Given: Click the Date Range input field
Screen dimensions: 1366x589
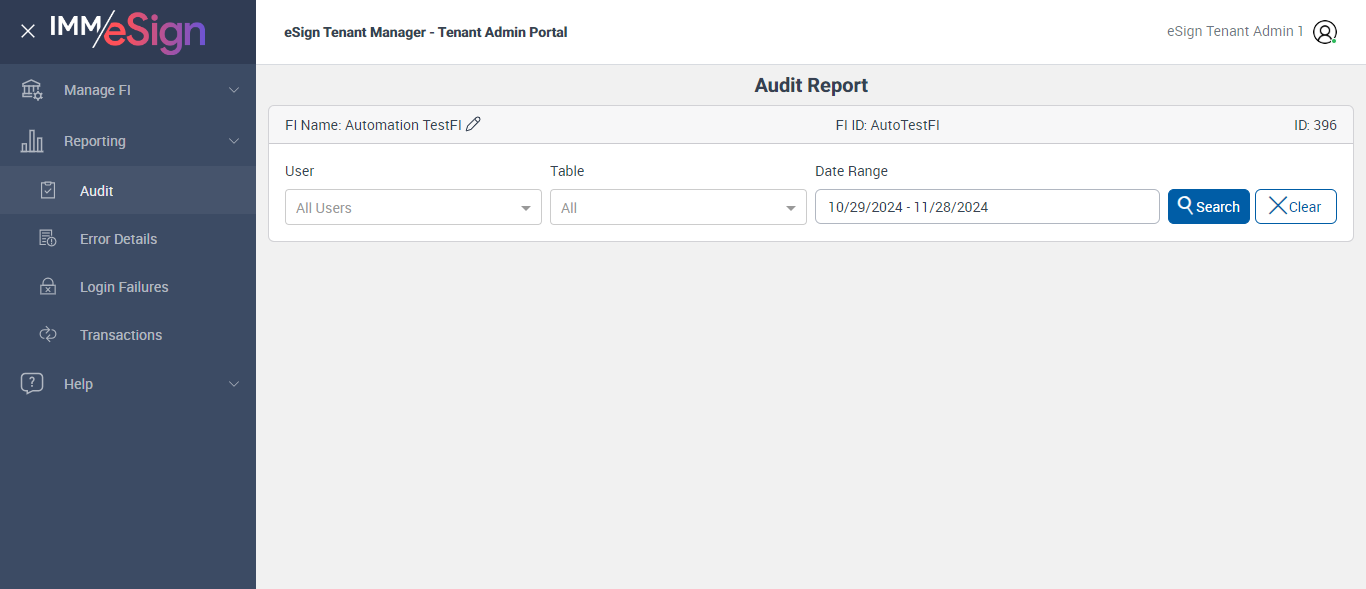Looking at the screenshot, I should (x=986, y=207).
